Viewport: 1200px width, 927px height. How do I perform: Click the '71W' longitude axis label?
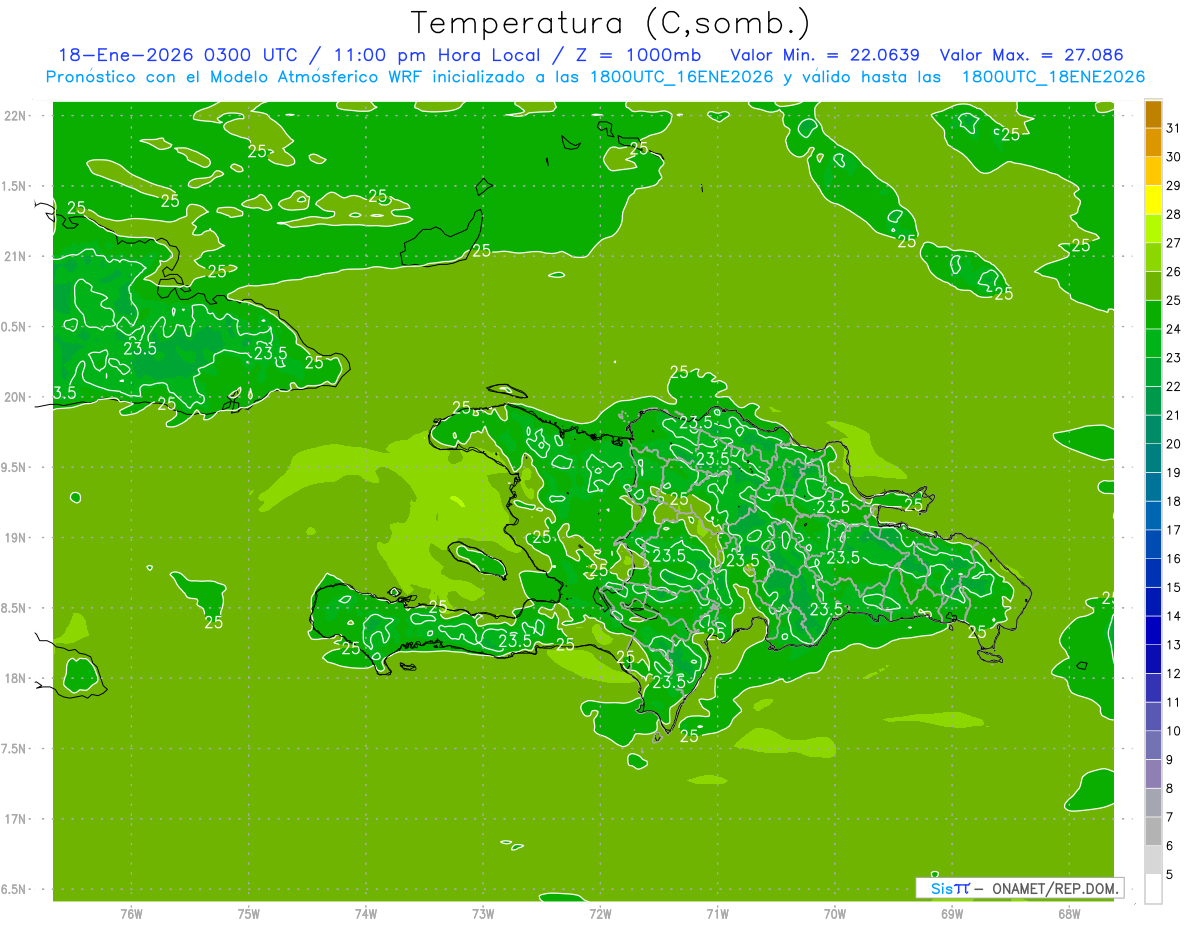pyautogui.click(x=717, y=914)
